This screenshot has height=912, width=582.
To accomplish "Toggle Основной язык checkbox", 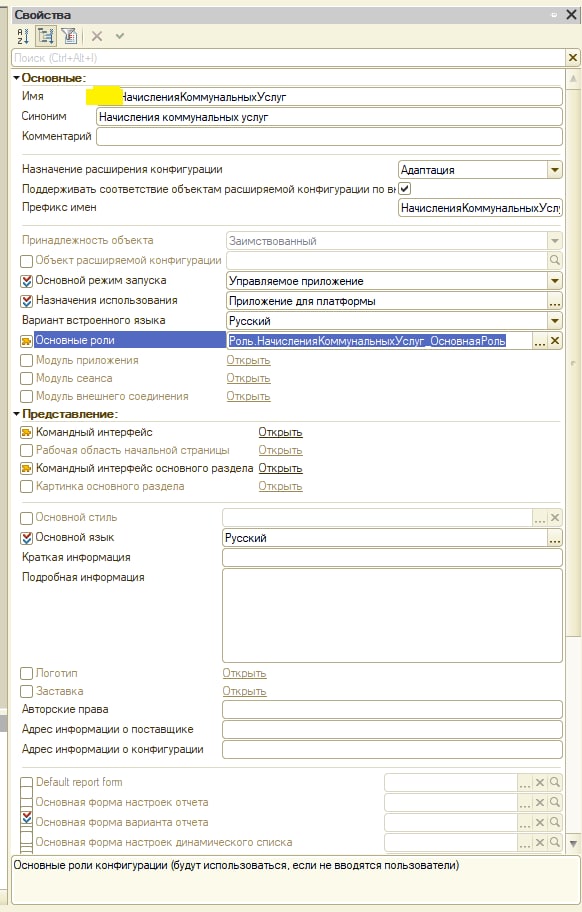I will [x=26, y=538].
